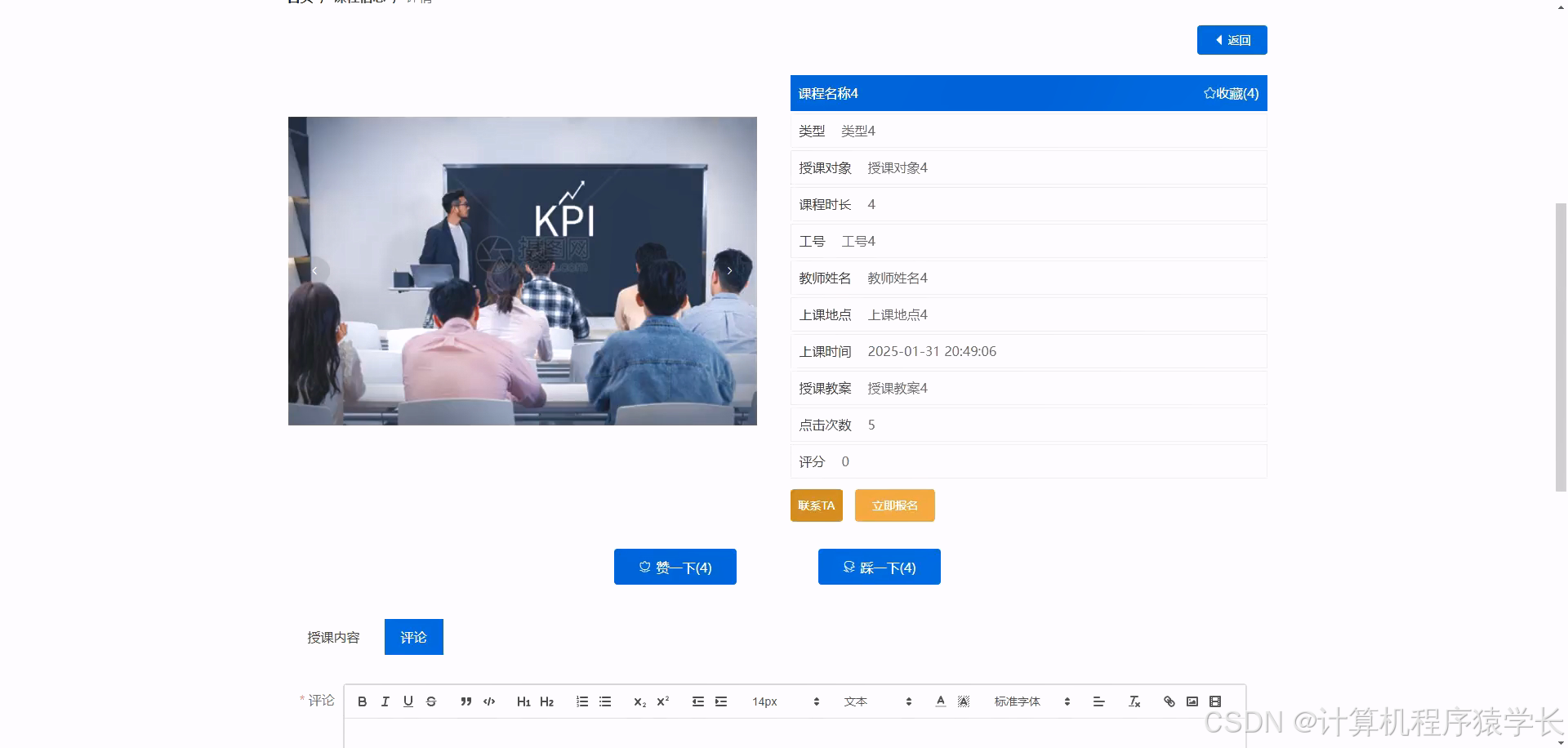Increase indent in editor

pos(720,701)
